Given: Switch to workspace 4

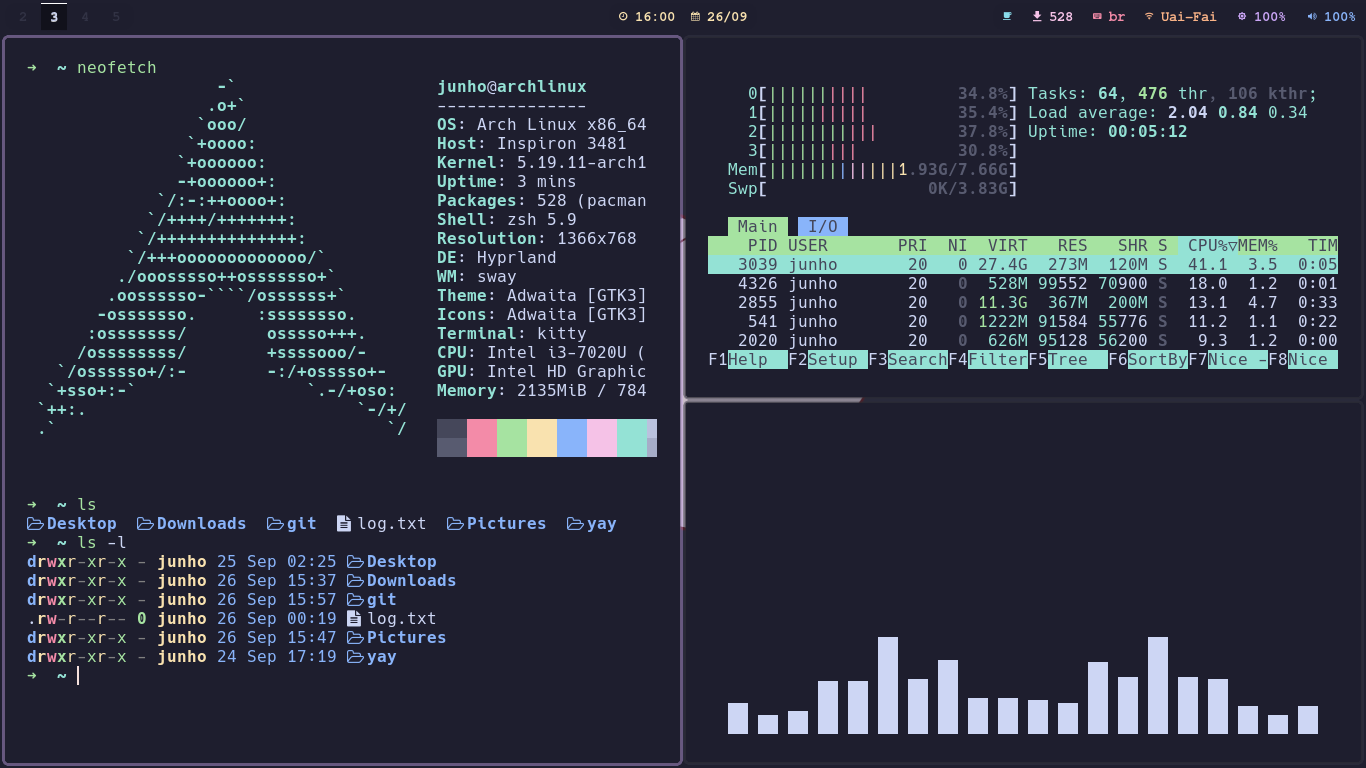Looking at the screenshot, I should click(x=85, y=16).
